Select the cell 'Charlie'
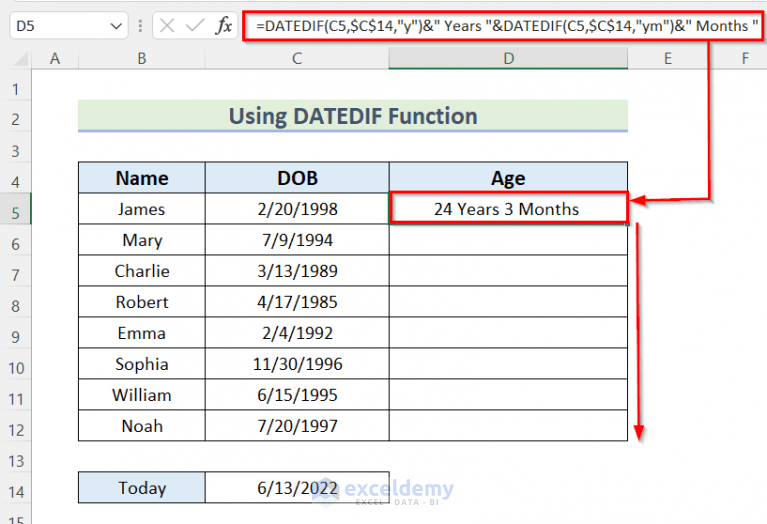The image size is (767, 524). pyautogui.click(x=142, y=271)
